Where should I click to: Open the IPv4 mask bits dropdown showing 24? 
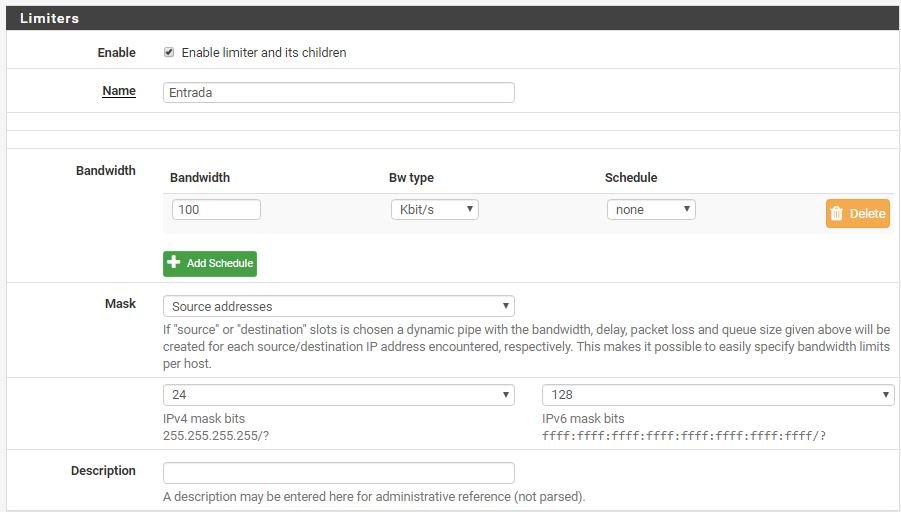(338, 395)
